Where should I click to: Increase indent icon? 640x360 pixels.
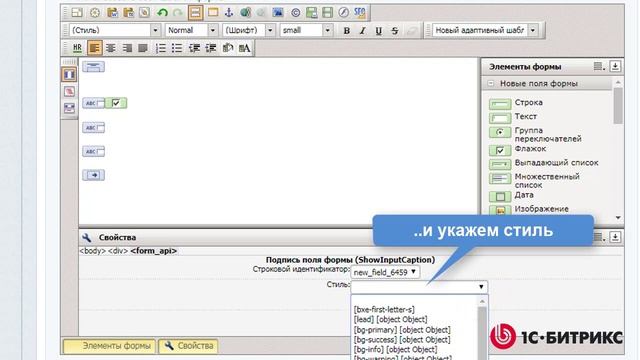(211, 48)
